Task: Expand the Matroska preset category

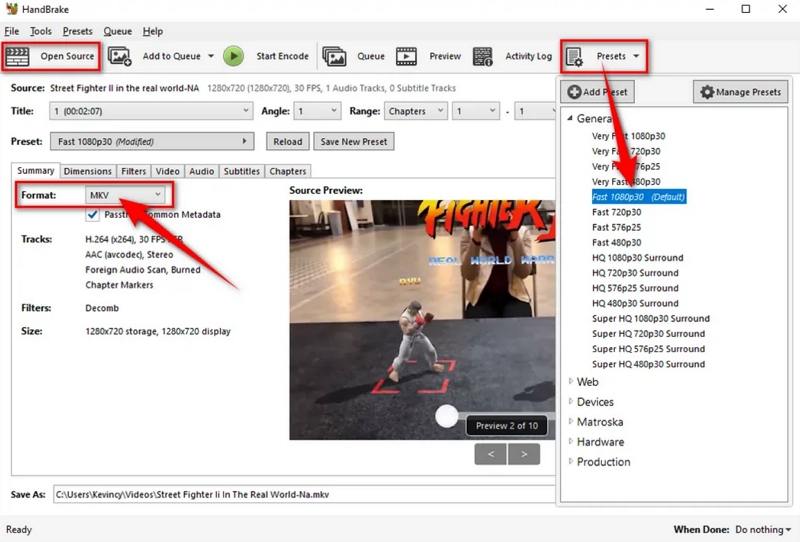Action: click(x=571, y=422)
